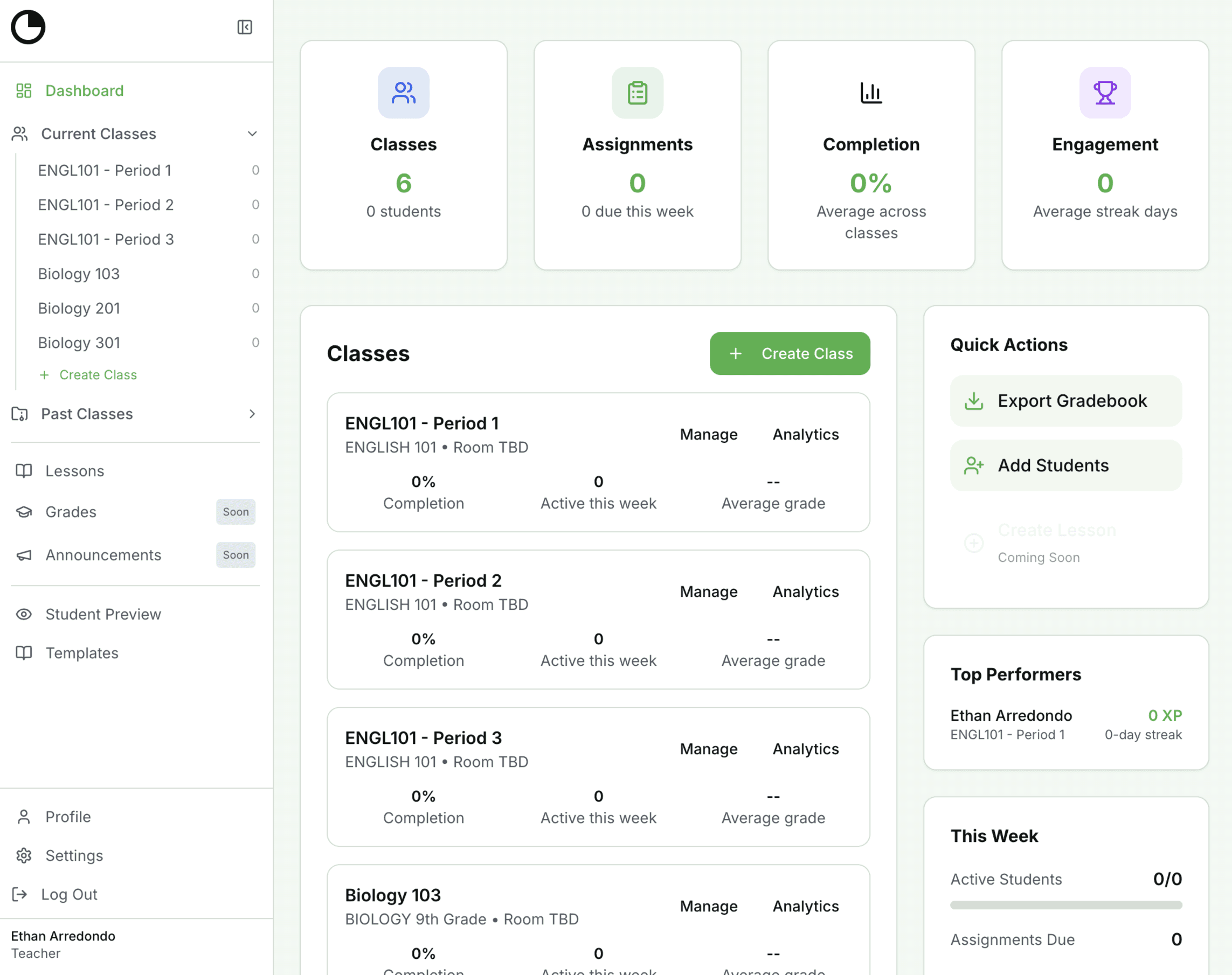Click the Settings gear icon
Screen dimensions: 1232x975
point(23,855)
